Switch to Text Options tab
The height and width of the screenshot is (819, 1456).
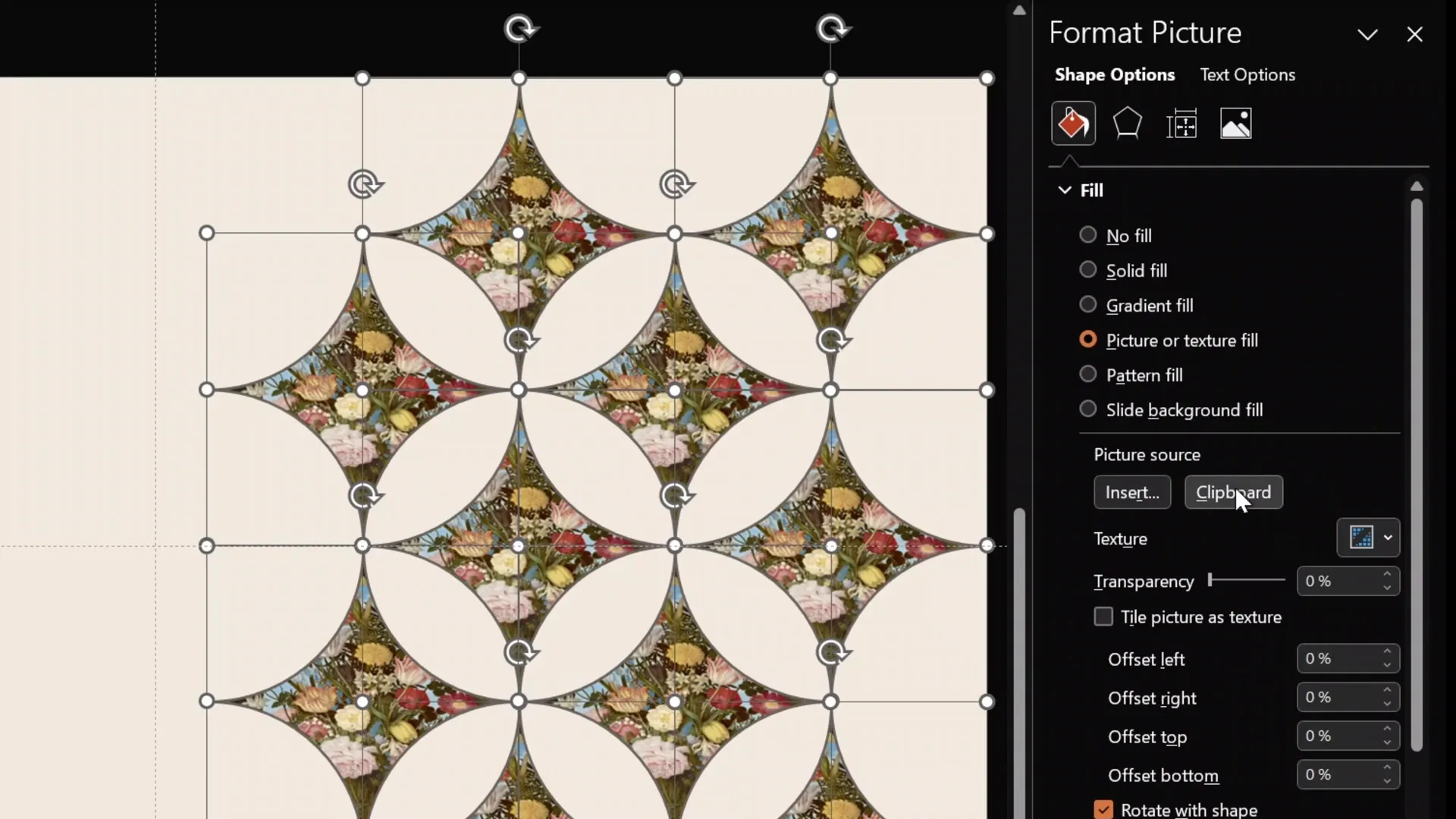coord(1247,74)
